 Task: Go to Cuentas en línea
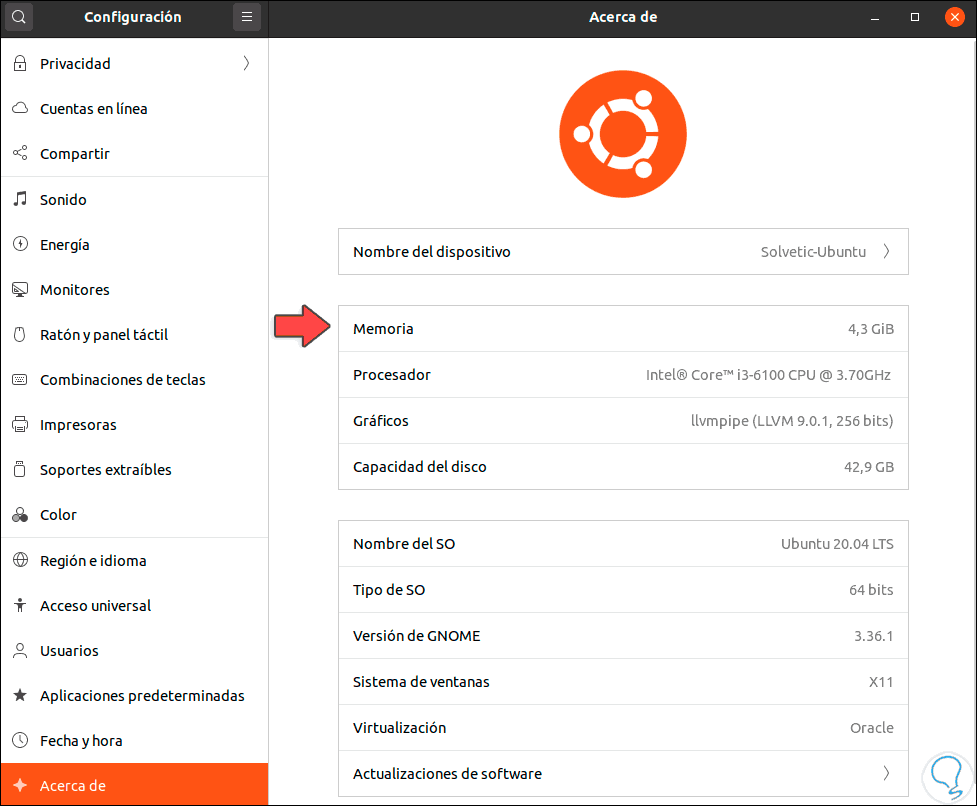pos(135,108)
